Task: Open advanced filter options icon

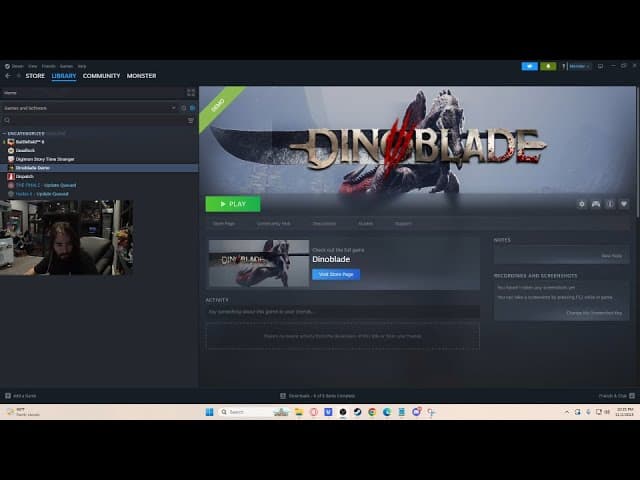Action: (191, 120)
